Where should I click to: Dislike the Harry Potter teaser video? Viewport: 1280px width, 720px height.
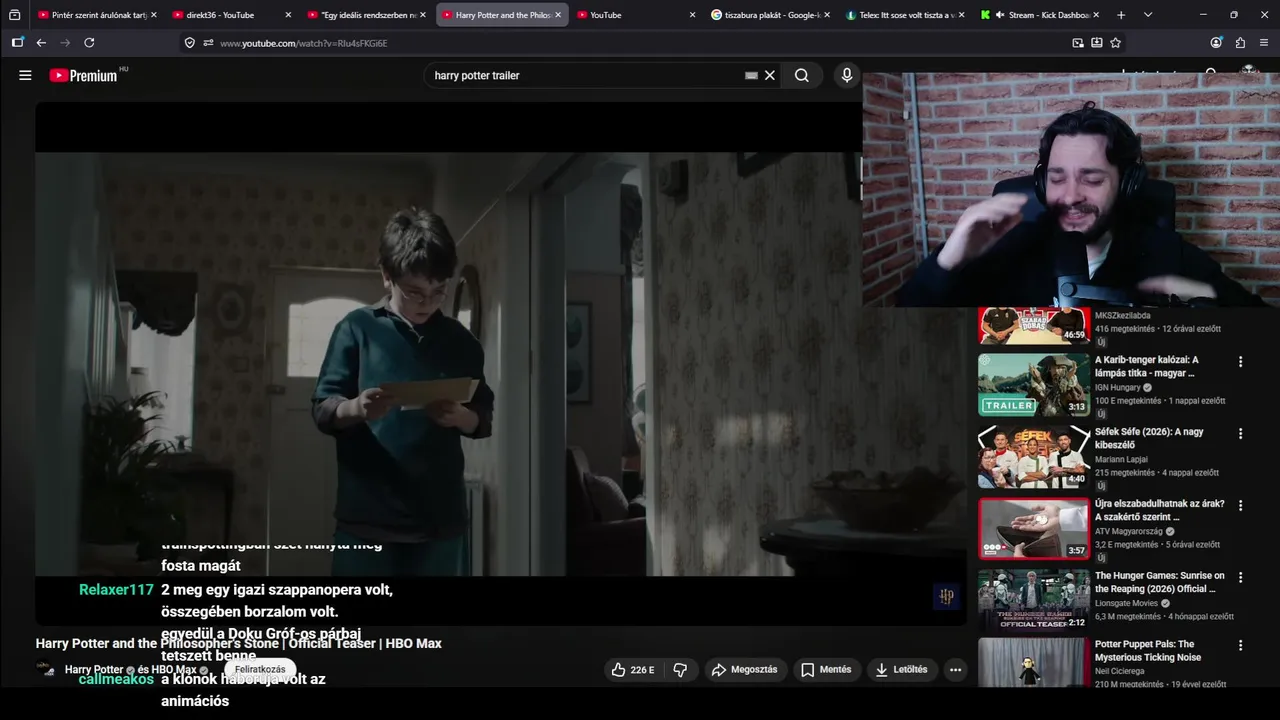coord(680,670)
